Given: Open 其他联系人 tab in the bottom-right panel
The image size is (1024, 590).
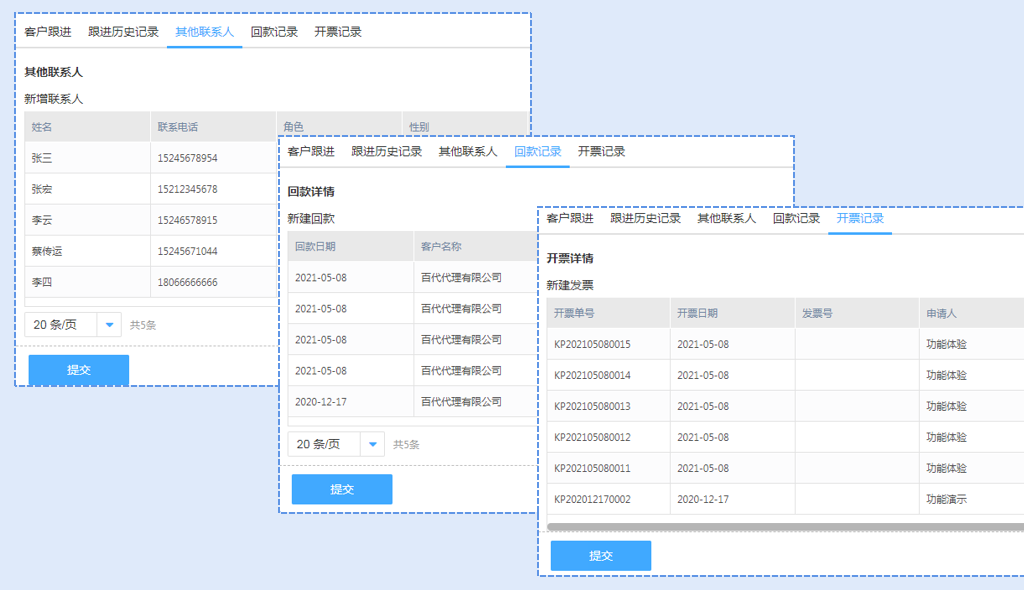Looking at the screenshot, I should [x=726, y=218].
